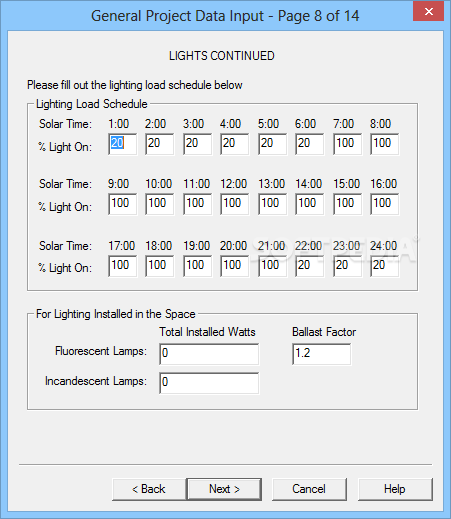Select the 6:00 % Light On field

[309, 144]
